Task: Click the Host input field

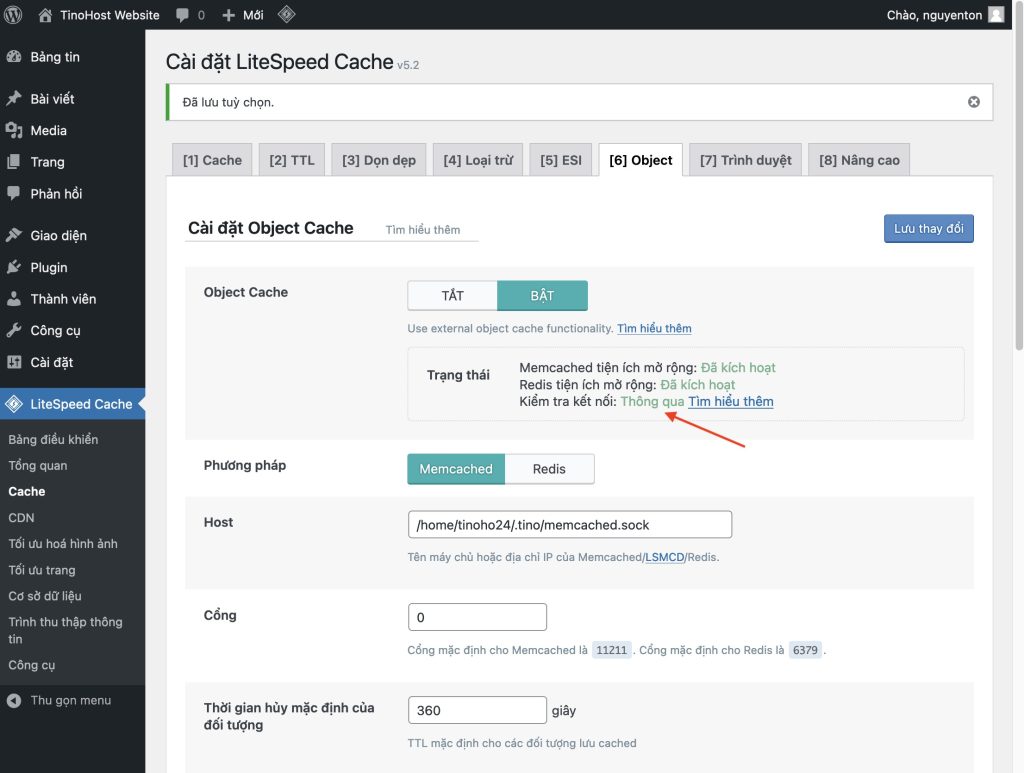Action: [570, 525]
